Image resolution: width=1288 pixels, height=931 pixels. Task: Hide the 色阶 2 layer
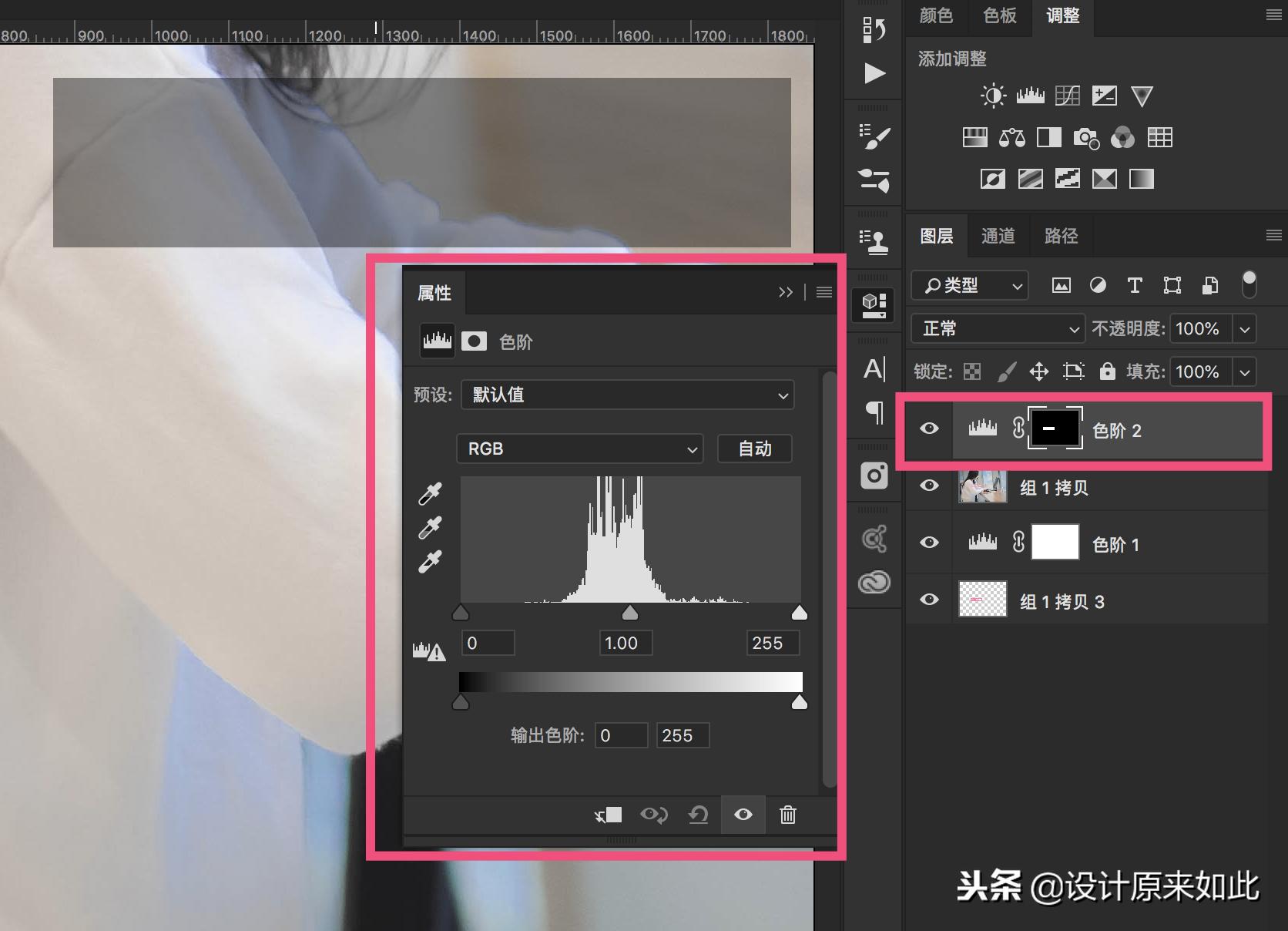pyautogui.click(x=929, y=429)
